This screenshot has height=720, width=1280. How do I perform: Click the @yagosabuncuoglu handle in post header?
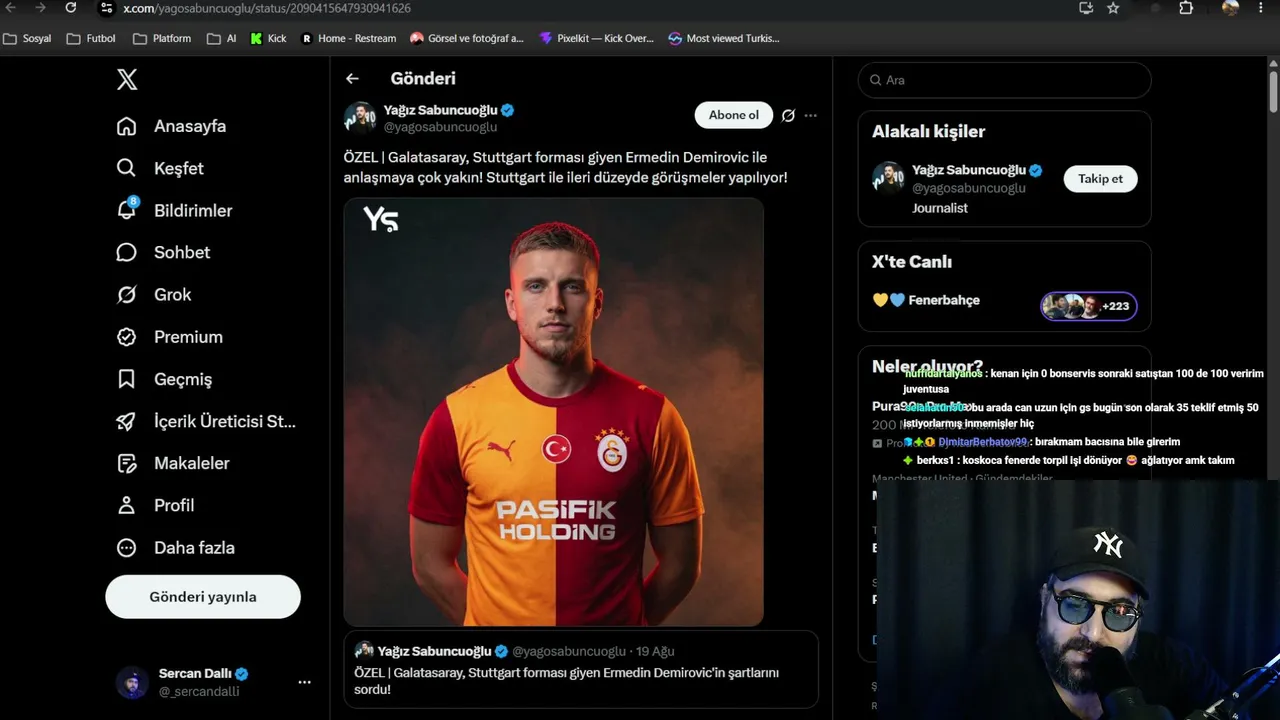click(x=441, y=127)
